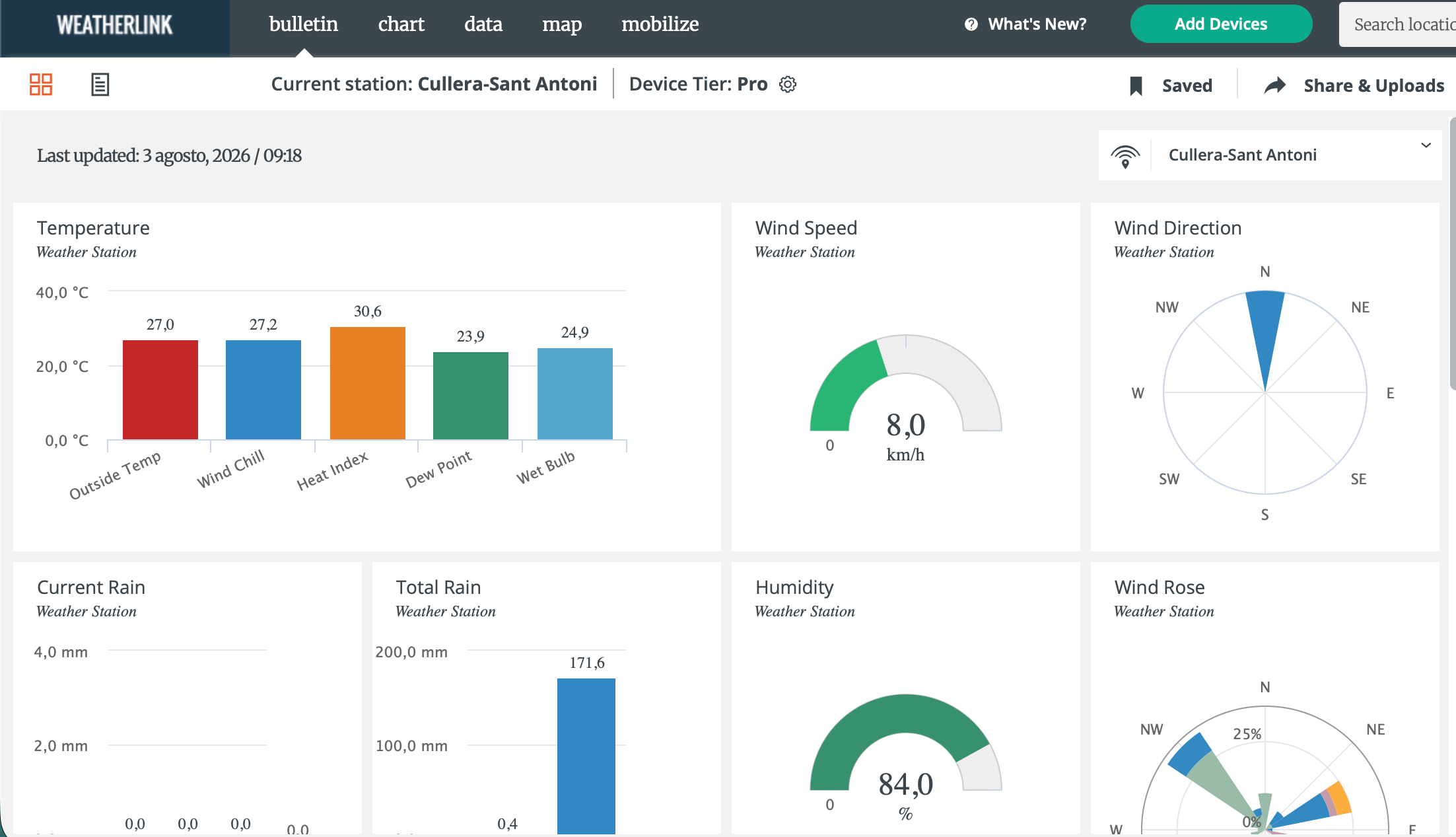The height and width of the screenshot is (837, 1456).
Task: Click the Saved bookmark icon
Action: pos(1136,86)
